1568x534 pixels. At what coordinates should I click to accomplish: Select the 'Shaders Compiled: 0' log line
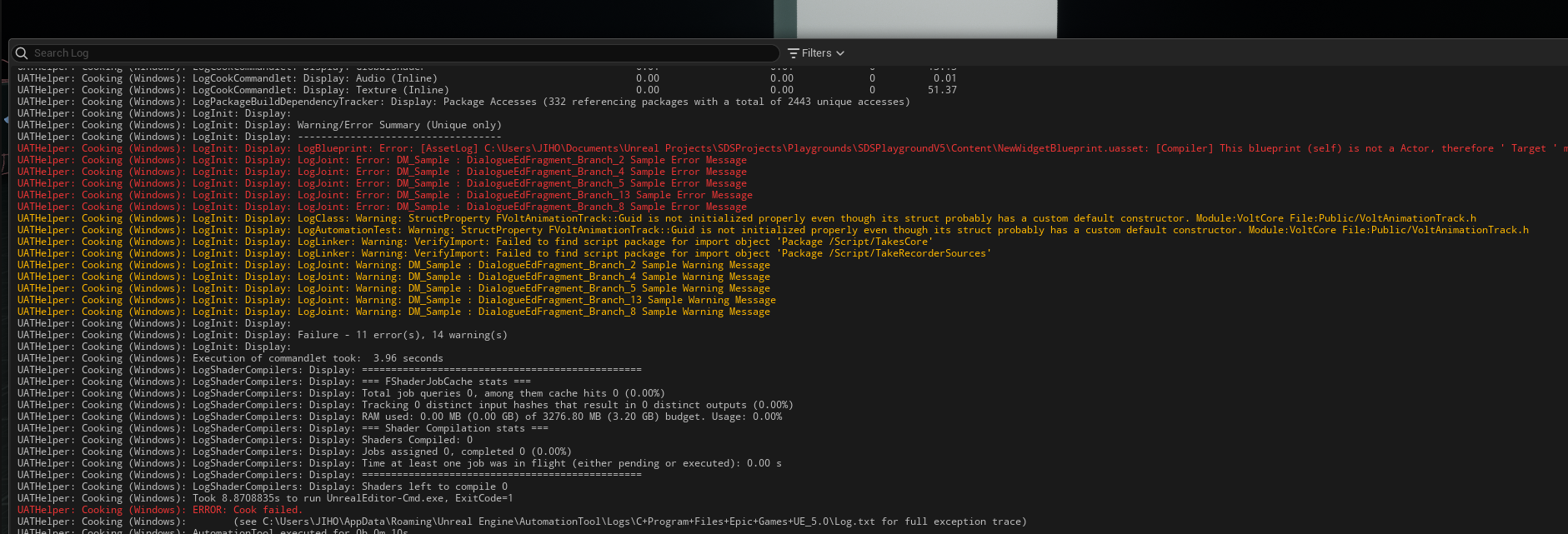coord(417,440)
